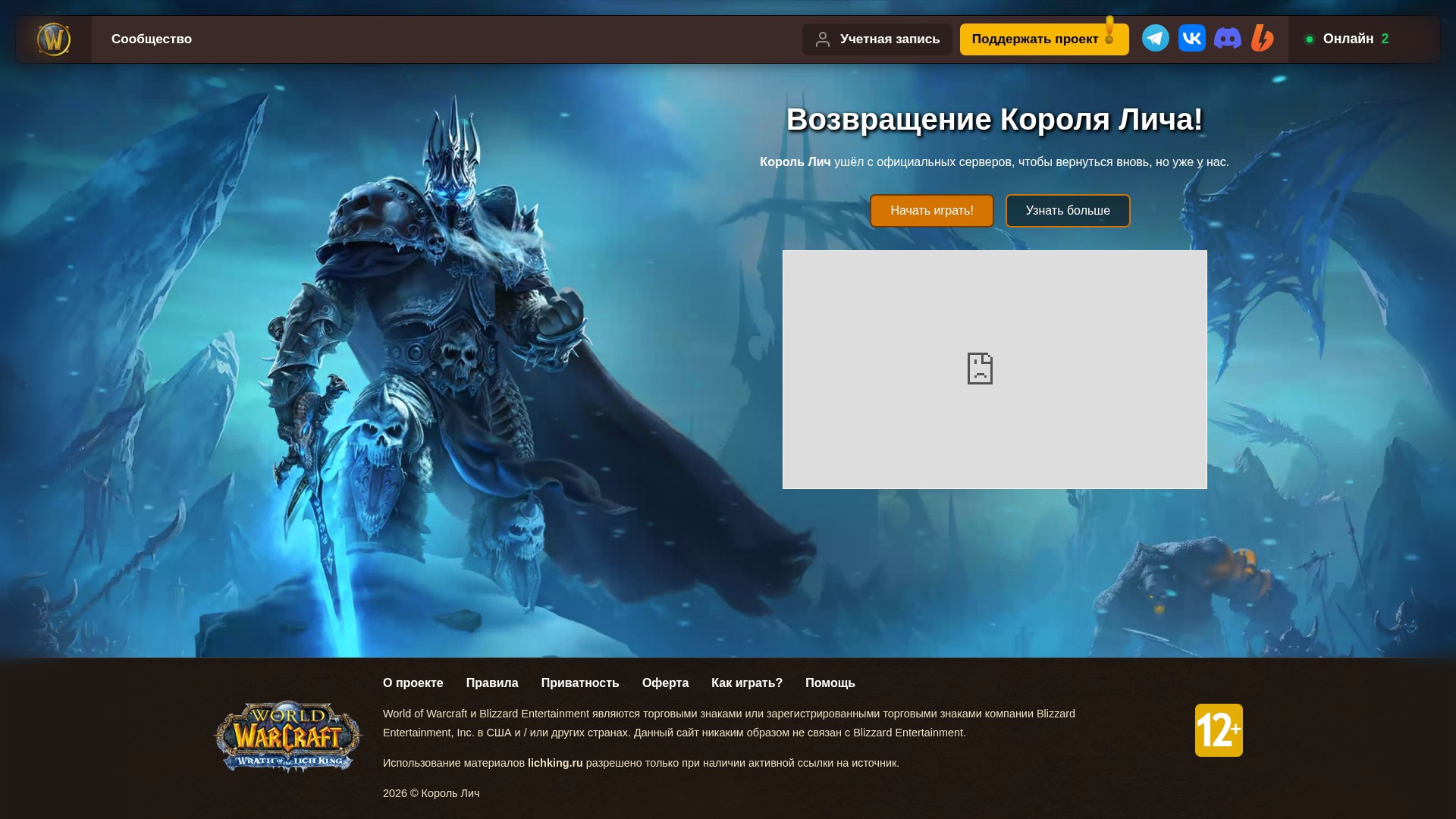Image resolution: width=1456 pixels, height=819 pixels.
Task: Click Узнать больше button
Action: pos(1068,211)
